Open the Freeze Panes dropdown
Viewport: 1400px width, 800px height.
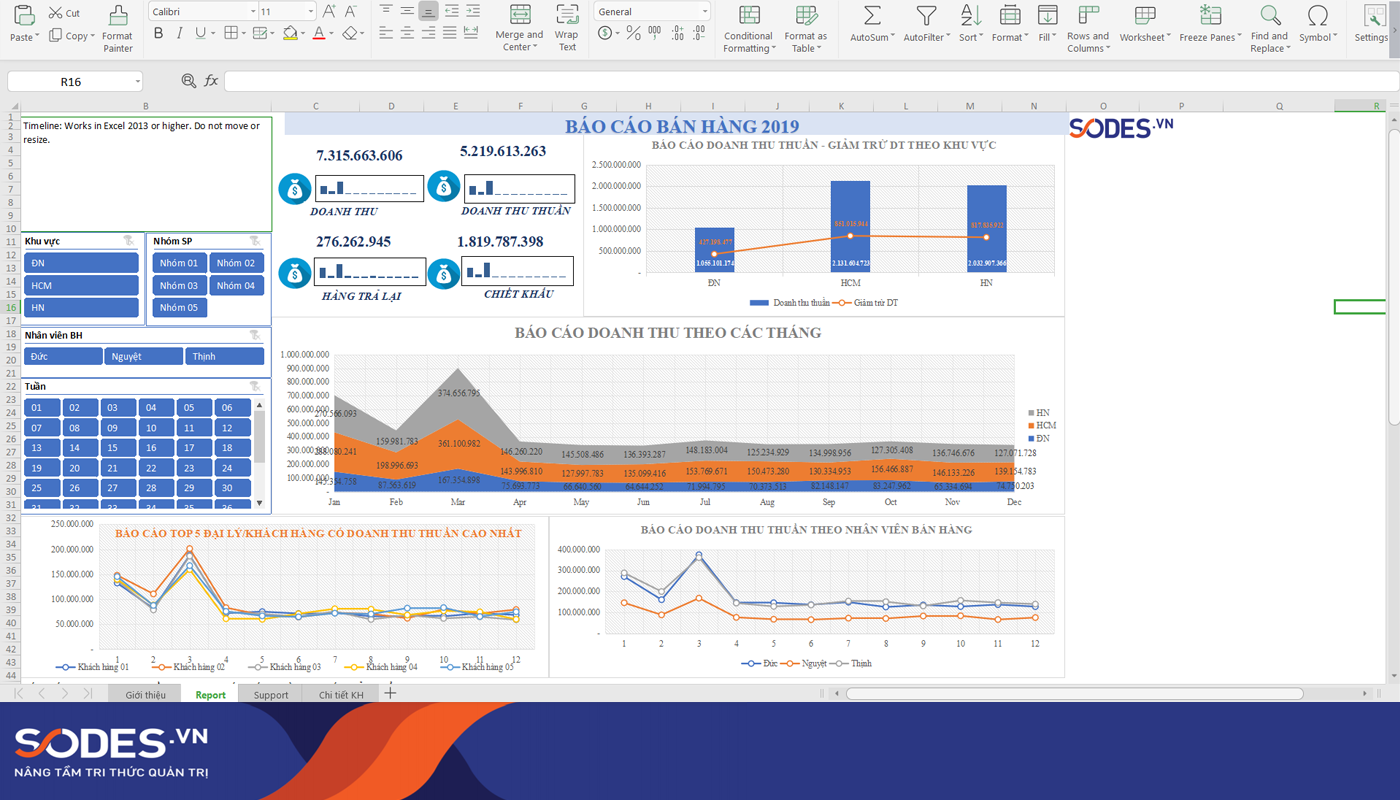(1210, 37)
